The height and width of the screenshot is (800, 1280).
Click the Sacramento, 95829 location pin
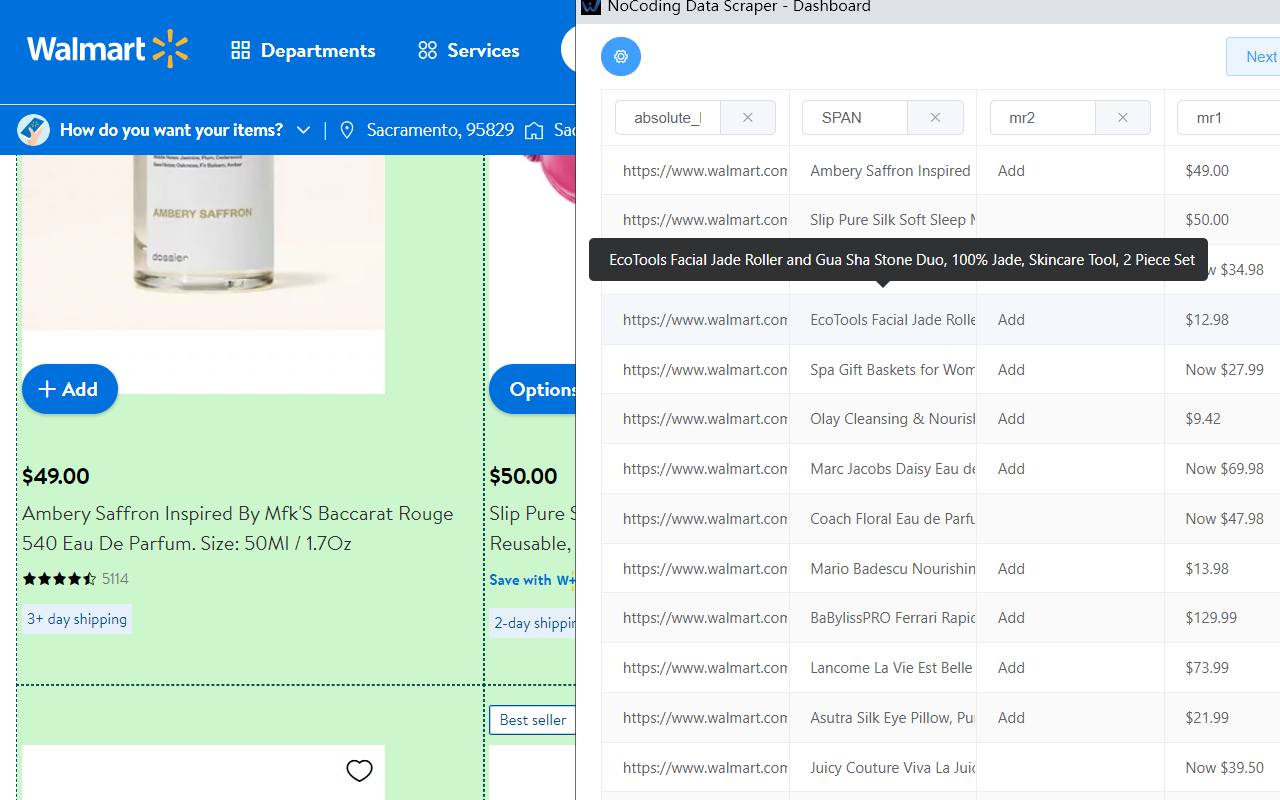(348, 130)
